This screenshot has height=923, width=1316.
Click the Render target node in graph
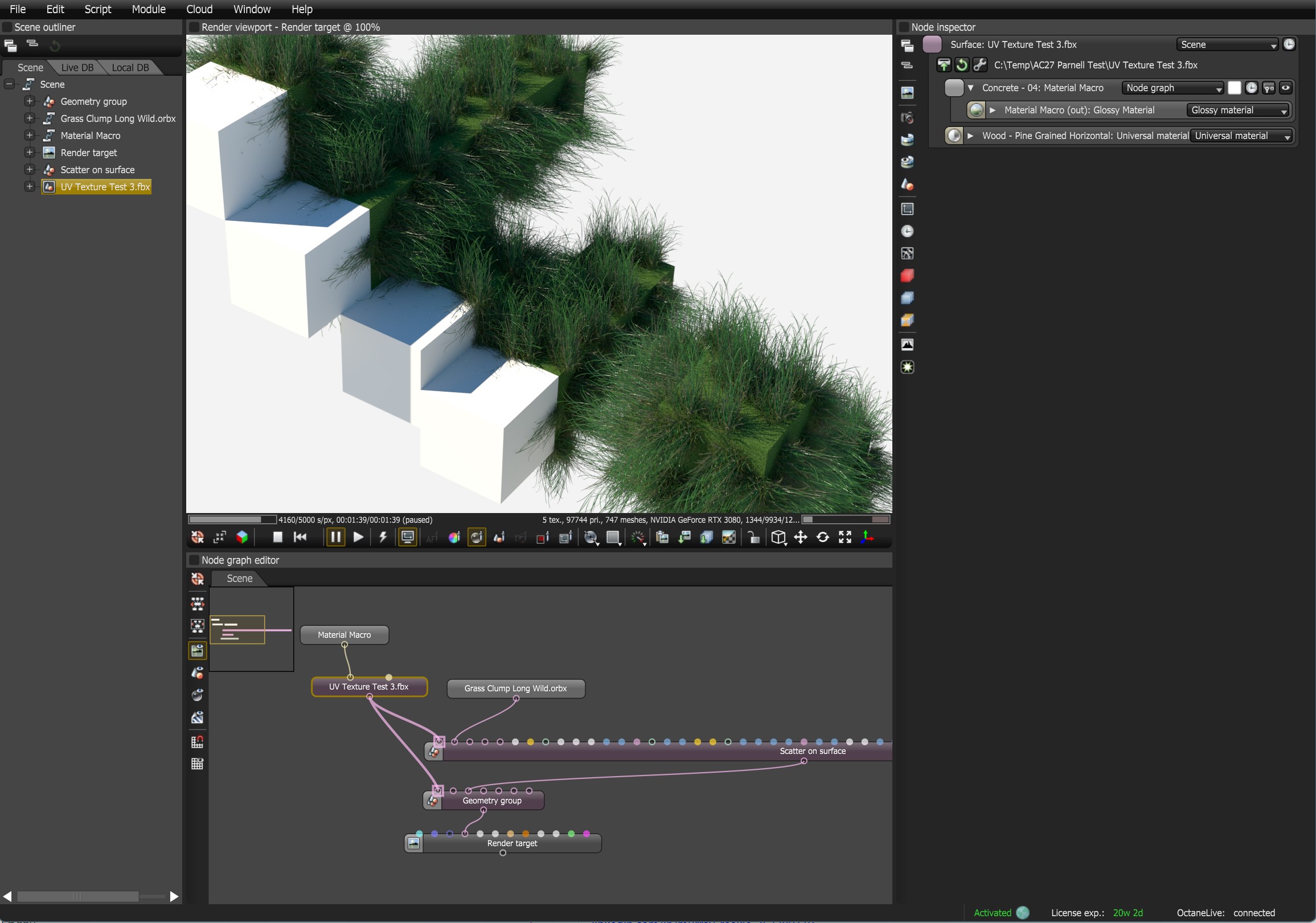[511, 843]
